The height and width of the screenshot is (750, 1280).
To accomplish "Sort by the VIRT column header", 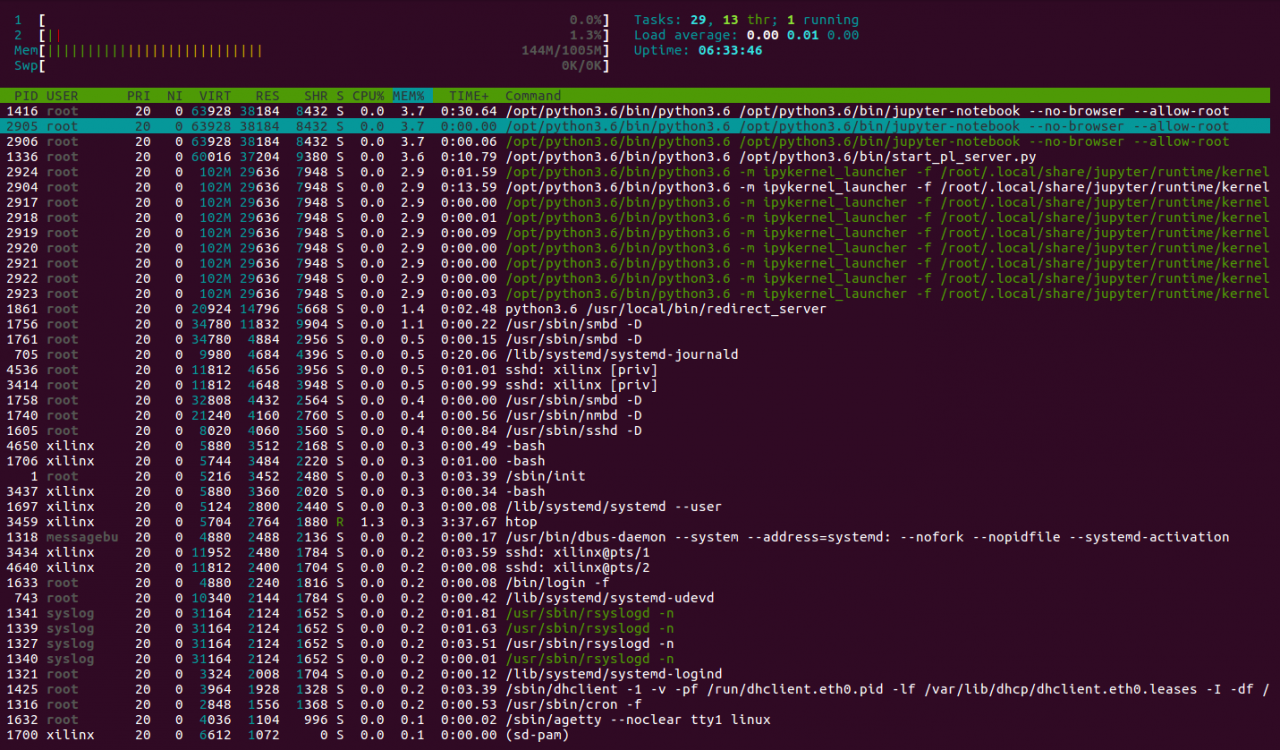I will point(215,95).
